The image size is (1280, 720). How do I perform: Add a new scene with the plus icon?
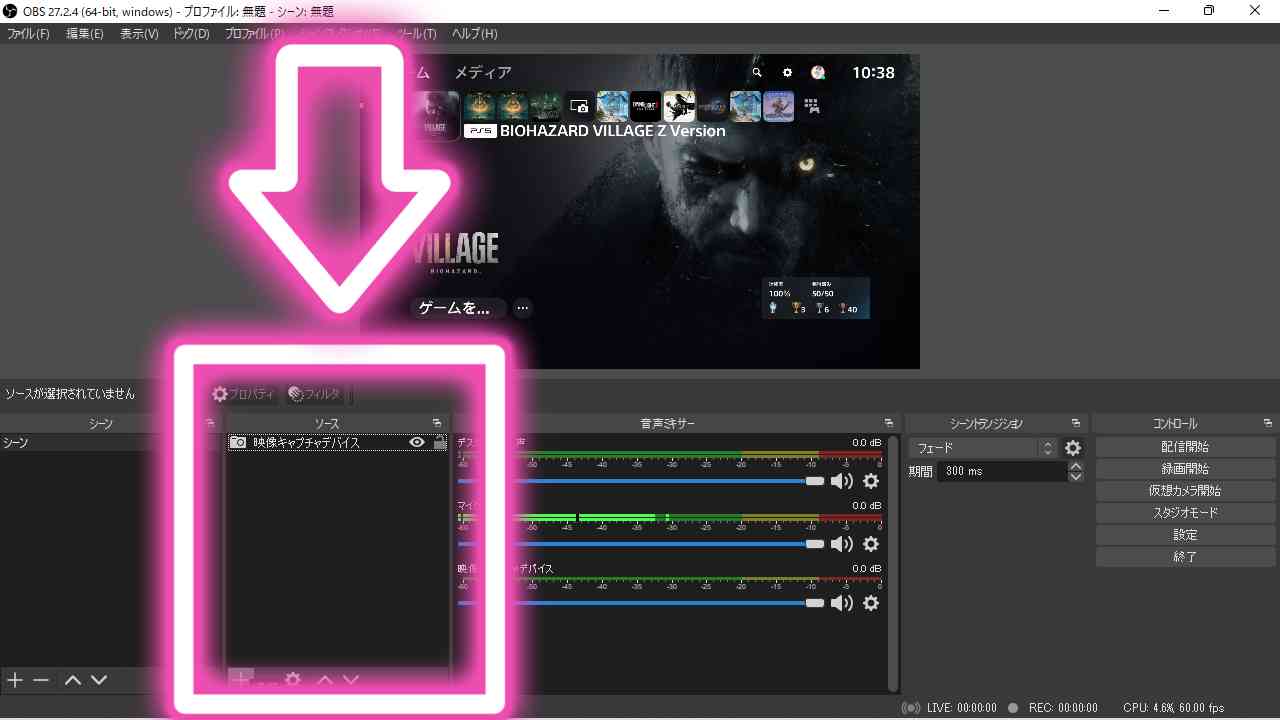[15, 680]
